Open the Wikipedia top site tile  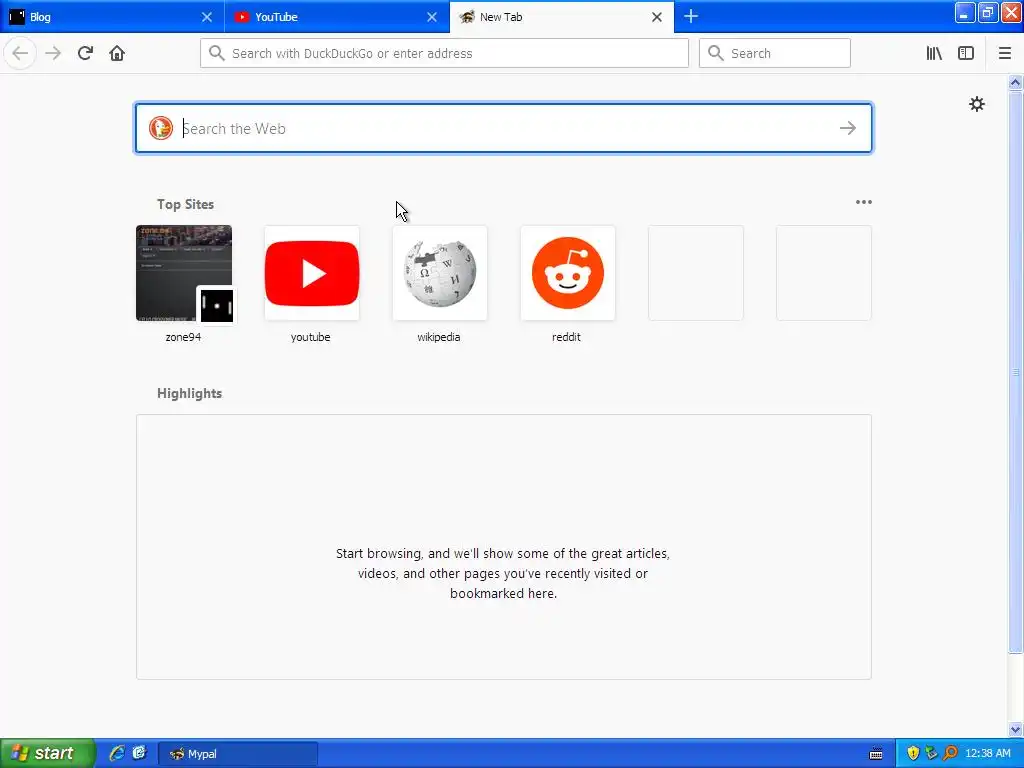tap(440, 273)
